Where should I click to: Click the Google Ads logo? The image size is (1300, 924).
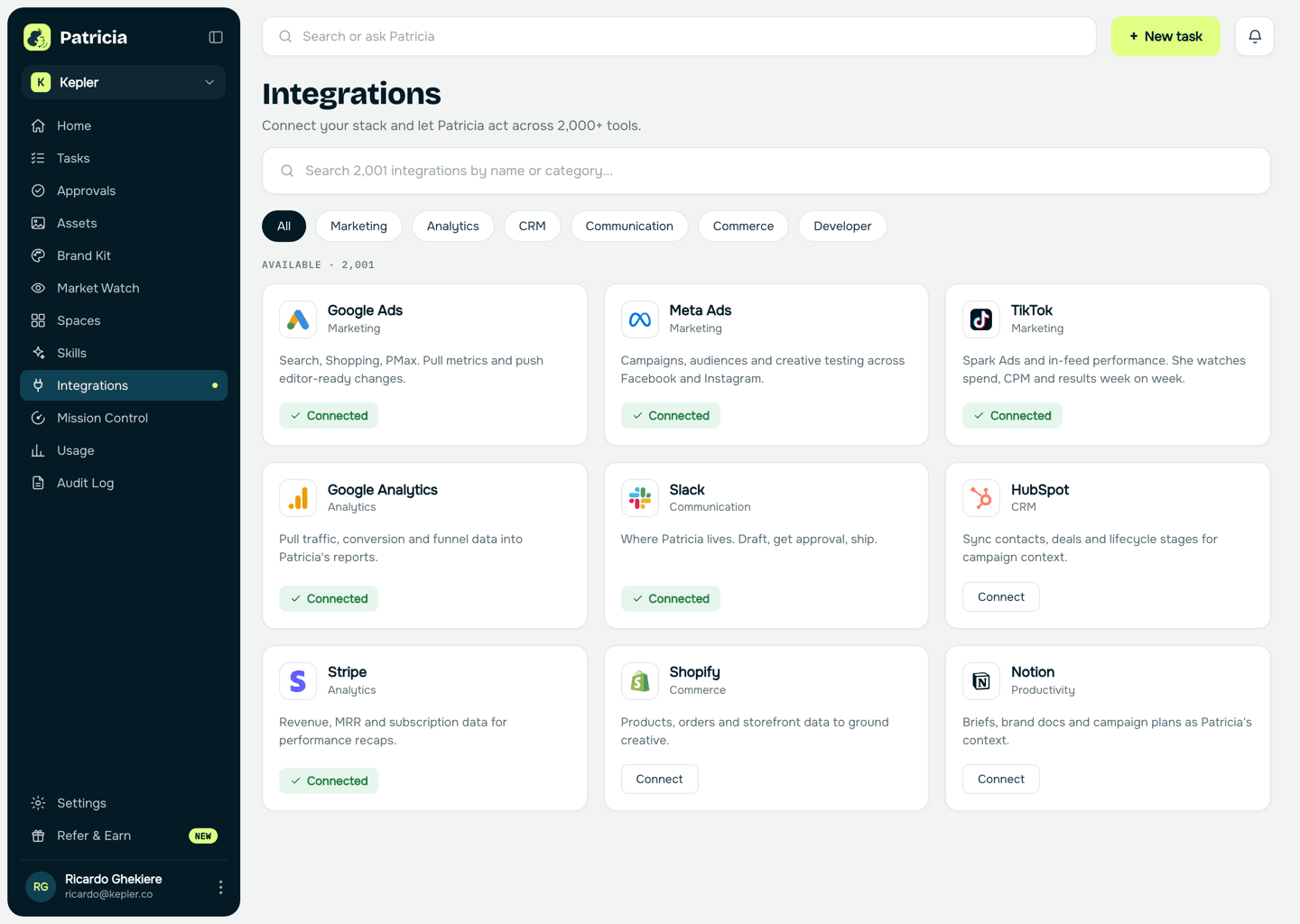click(x=298, y=319)
